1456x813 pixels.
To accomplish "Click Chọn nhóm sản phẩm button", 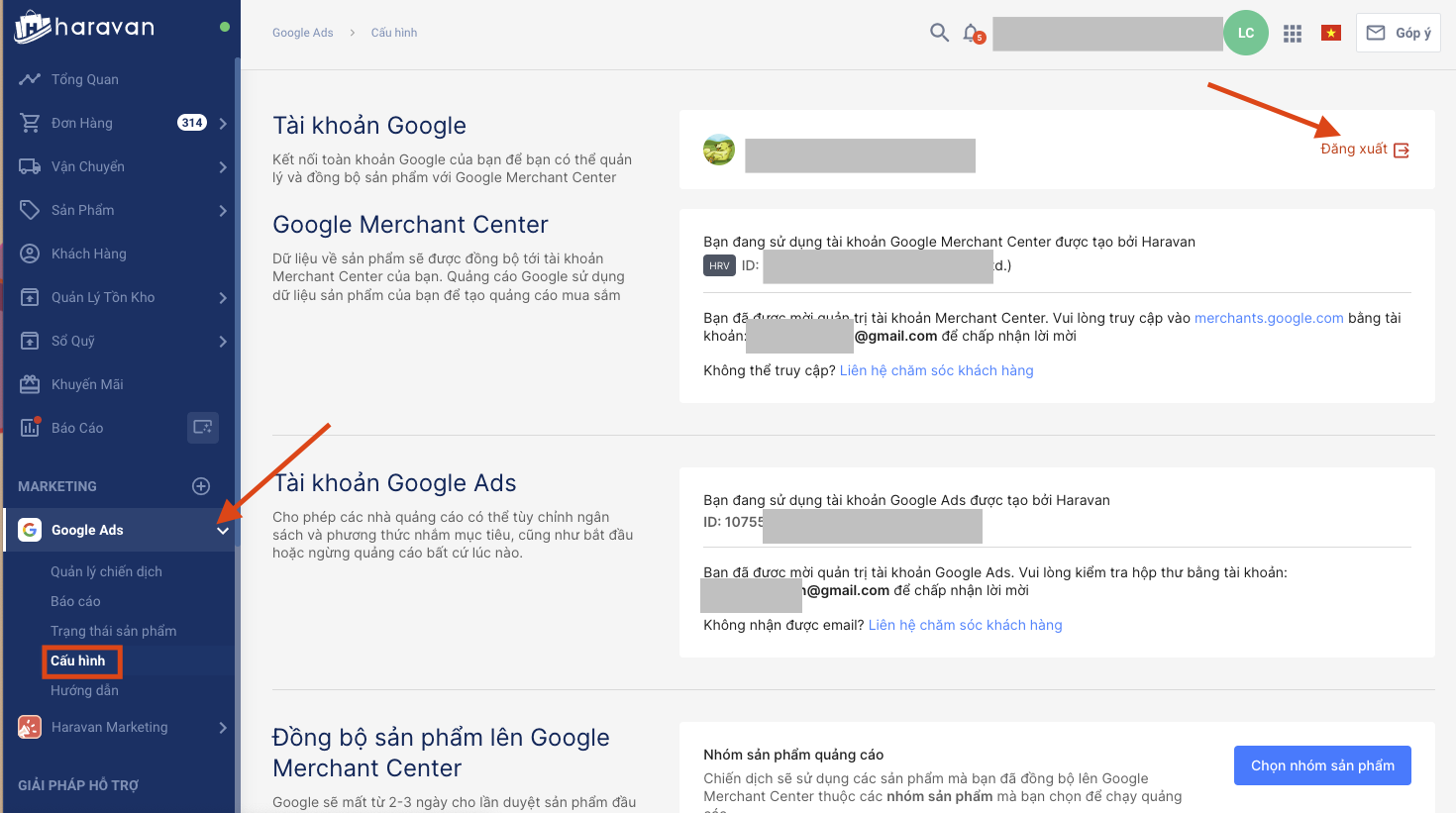I will pyautogui.click(x=1322, y=765).
